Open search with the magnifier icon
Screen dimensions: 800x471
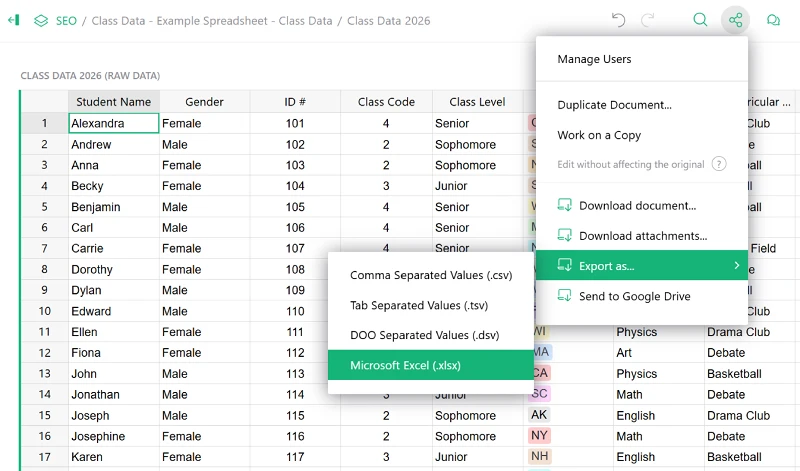(x=700, y=20)
